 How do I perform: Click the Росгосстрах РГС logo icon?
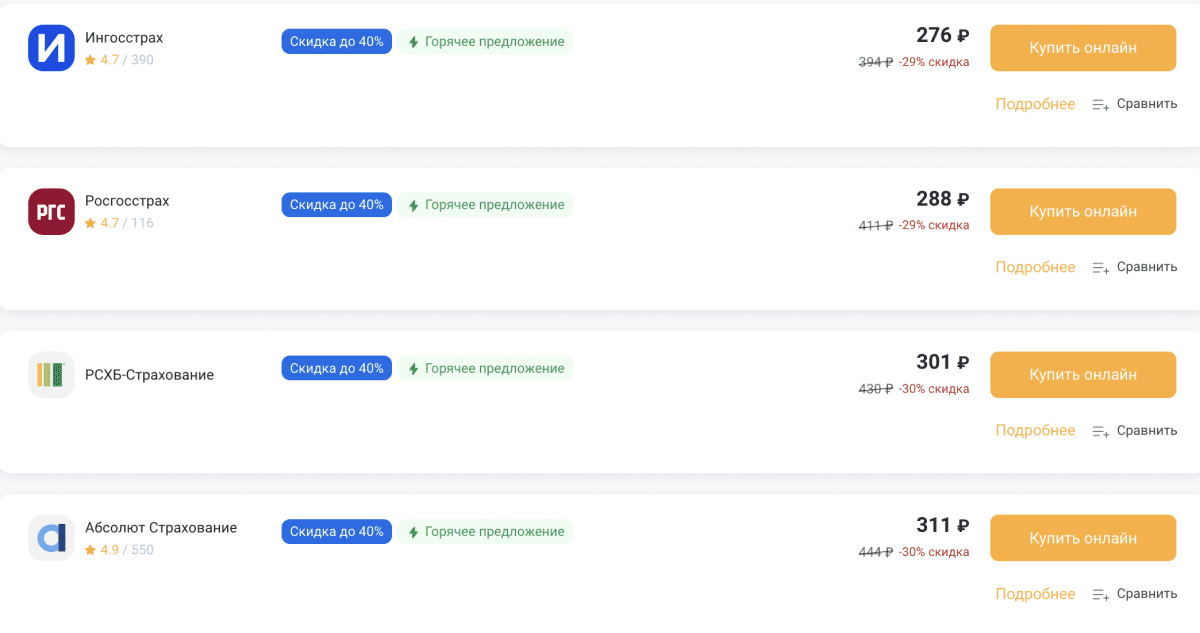[x=51, y=212]
